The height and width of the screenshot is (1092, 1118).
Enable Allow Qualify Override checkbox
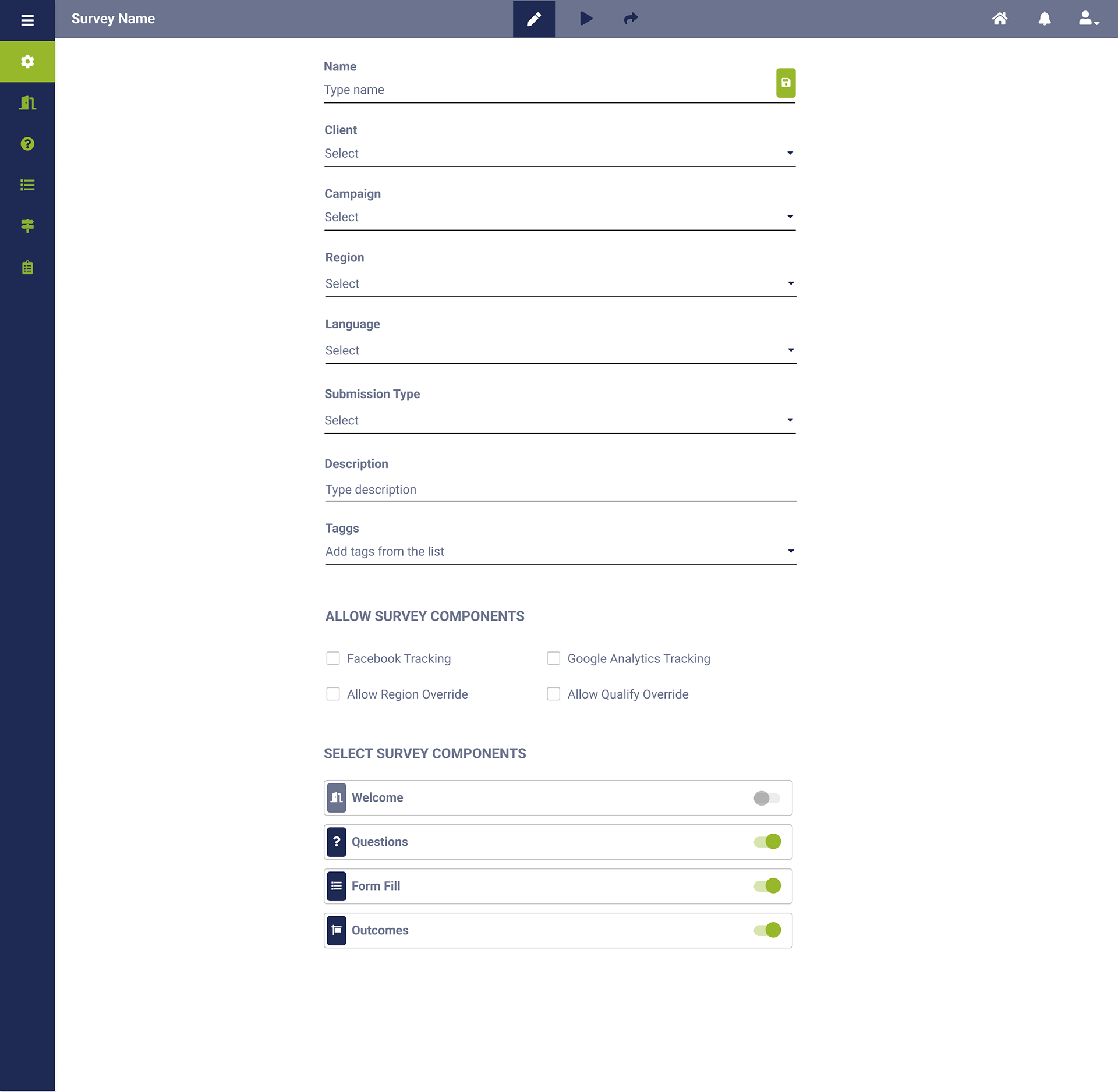click(x=553, y=694)
